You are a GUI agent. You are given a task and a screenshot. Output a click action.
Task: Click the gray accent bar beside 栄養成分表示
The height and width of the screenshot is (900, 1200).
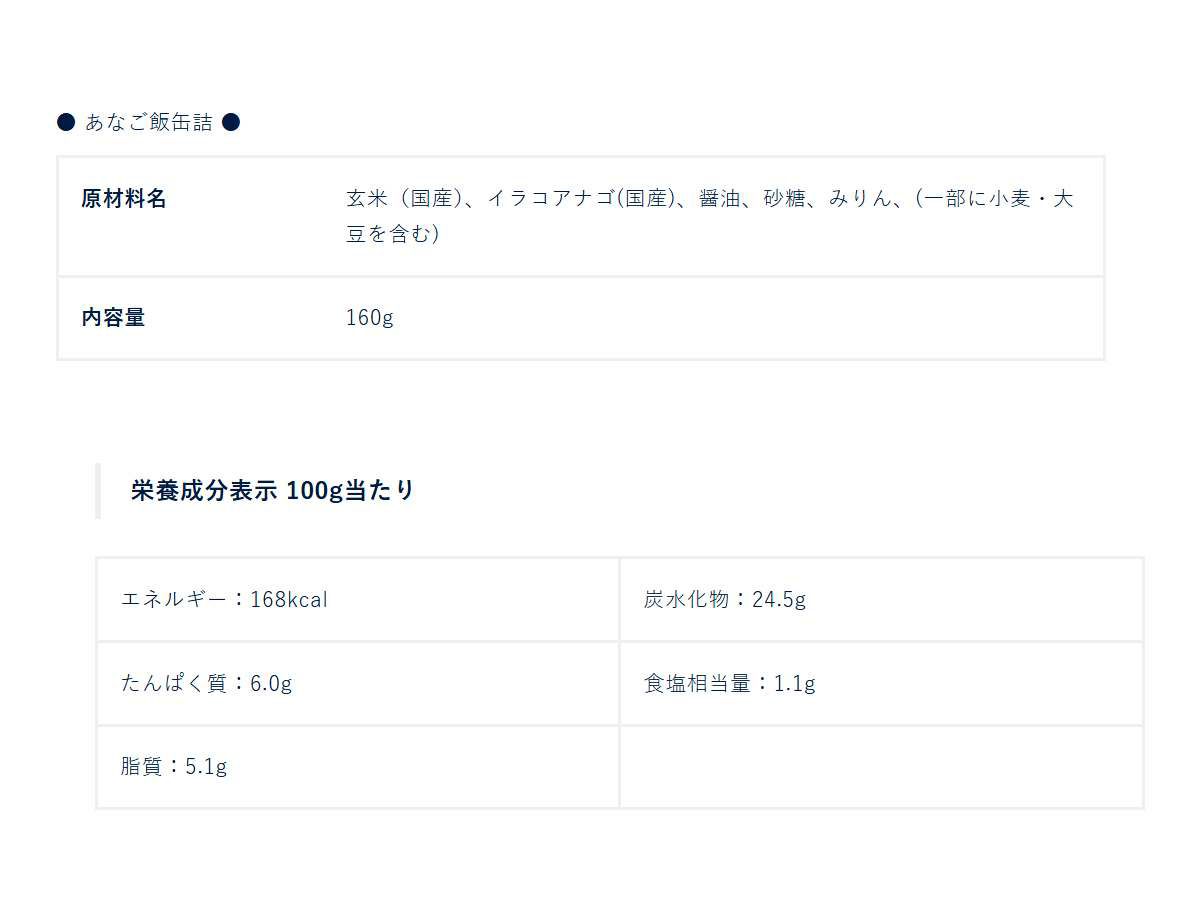pos(98,491)
